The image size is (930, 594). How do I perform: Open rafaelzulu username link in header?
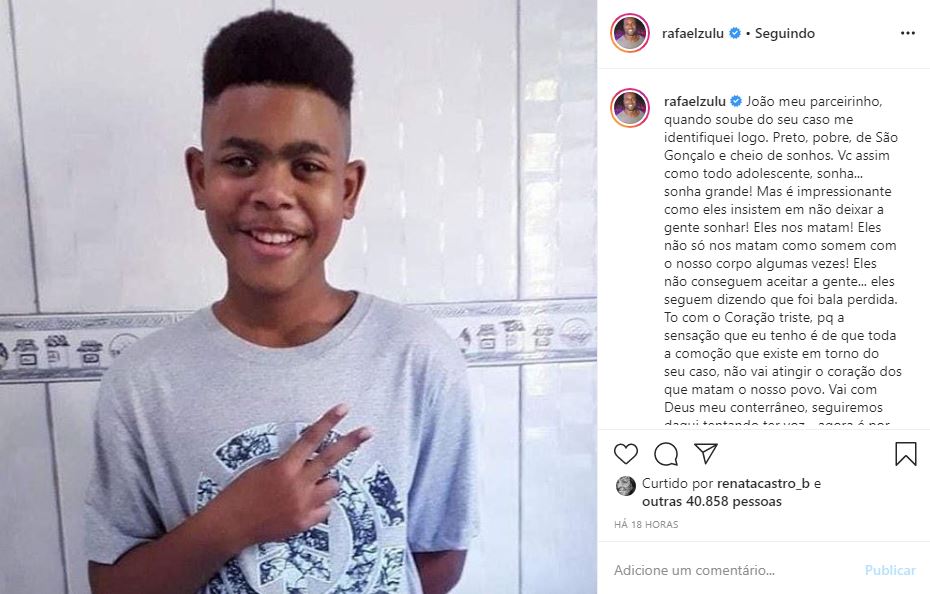pos(693,33)
